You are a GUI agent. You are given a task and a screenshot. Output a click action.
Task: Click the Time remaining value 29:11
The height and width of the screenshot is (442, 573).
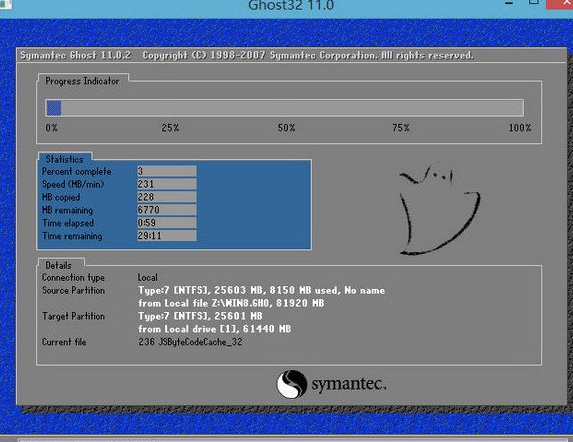(x=167, y=236)
